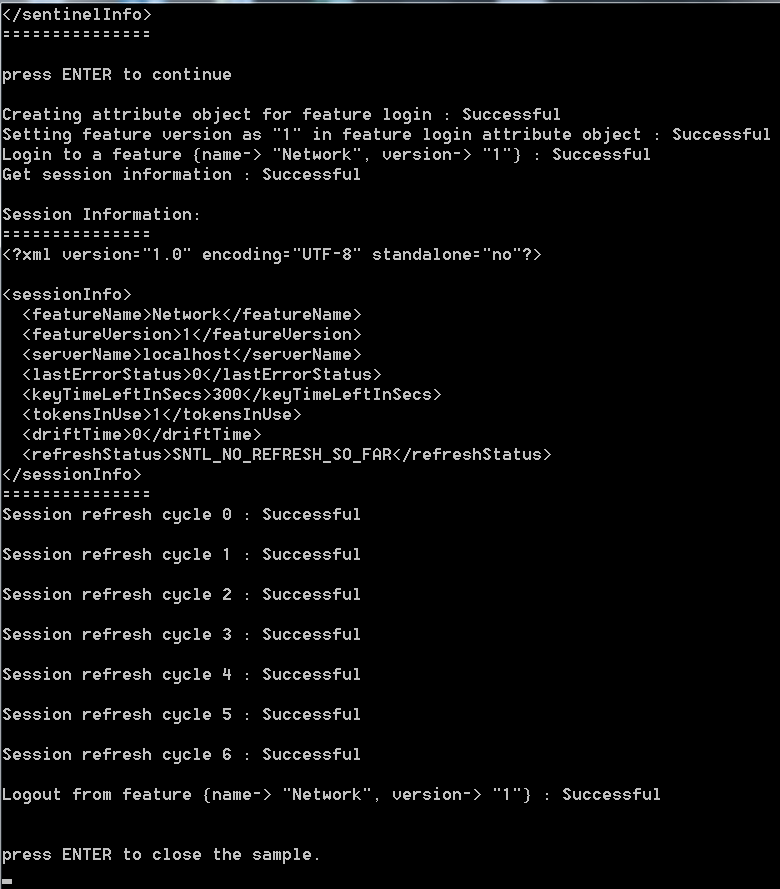Click the "Get session information" line

point(181,174)
